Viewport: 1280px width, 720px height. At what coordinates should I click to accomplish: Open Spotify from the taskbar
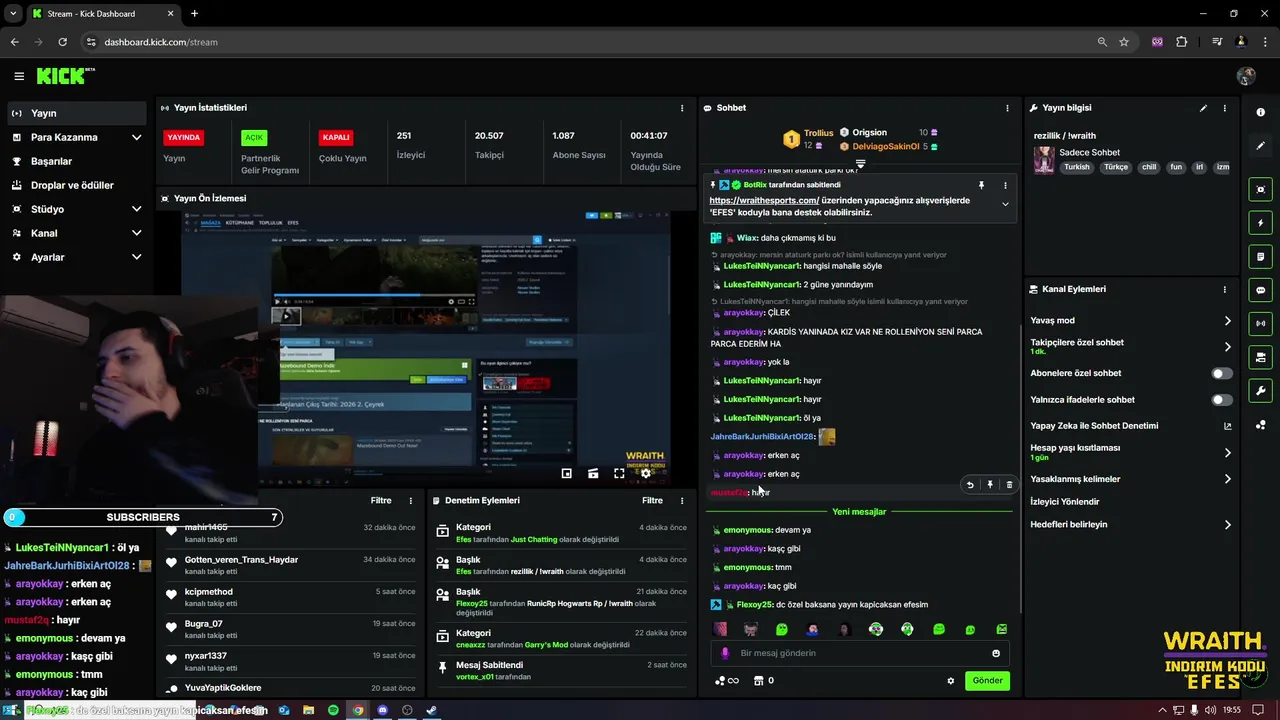tap(333, 710)
